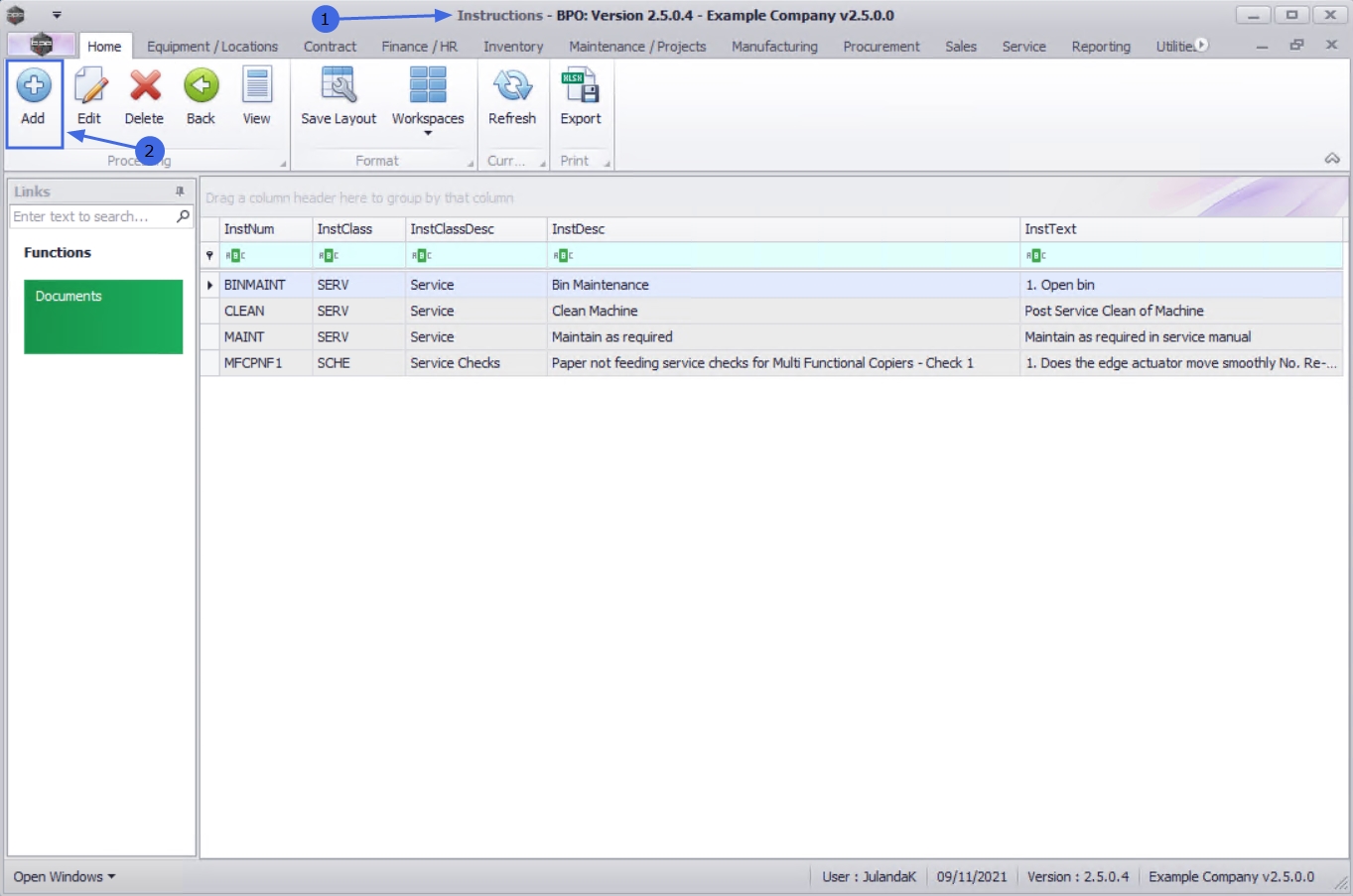Open the Contract tab

(330, 46)
